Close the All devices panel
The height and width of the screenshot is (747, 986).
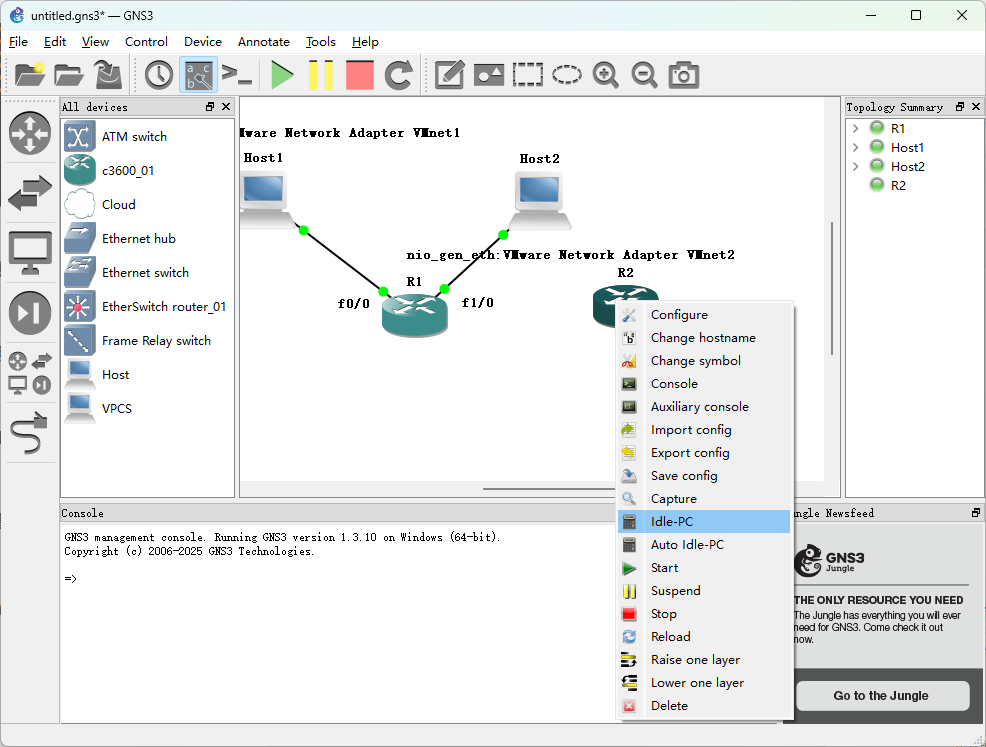tap(226, 107)
